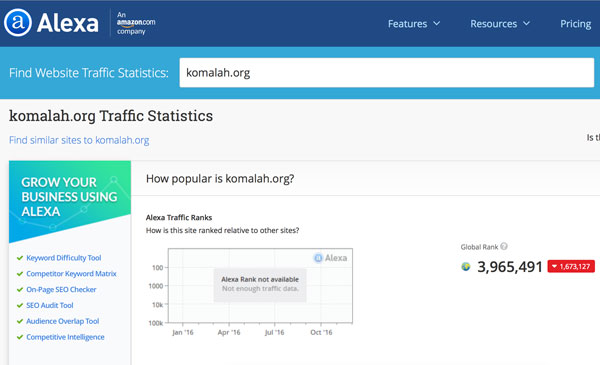This screenshot has height=365, width=600.
Task: Click the globe icon beside global rank
Action: 466,266
